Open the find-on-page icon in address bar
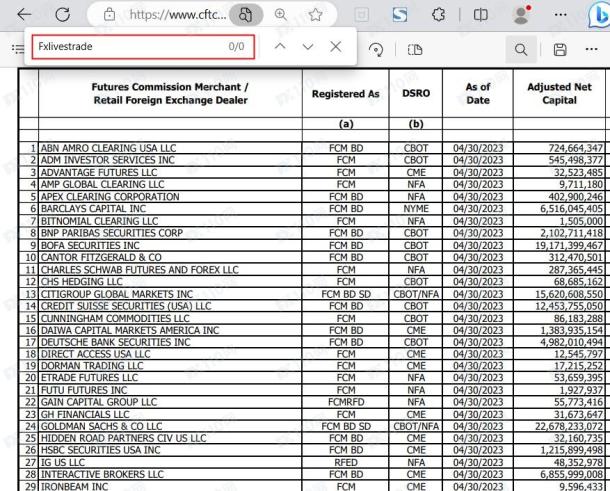The image size is (610, 491). [x=246, y=15]
